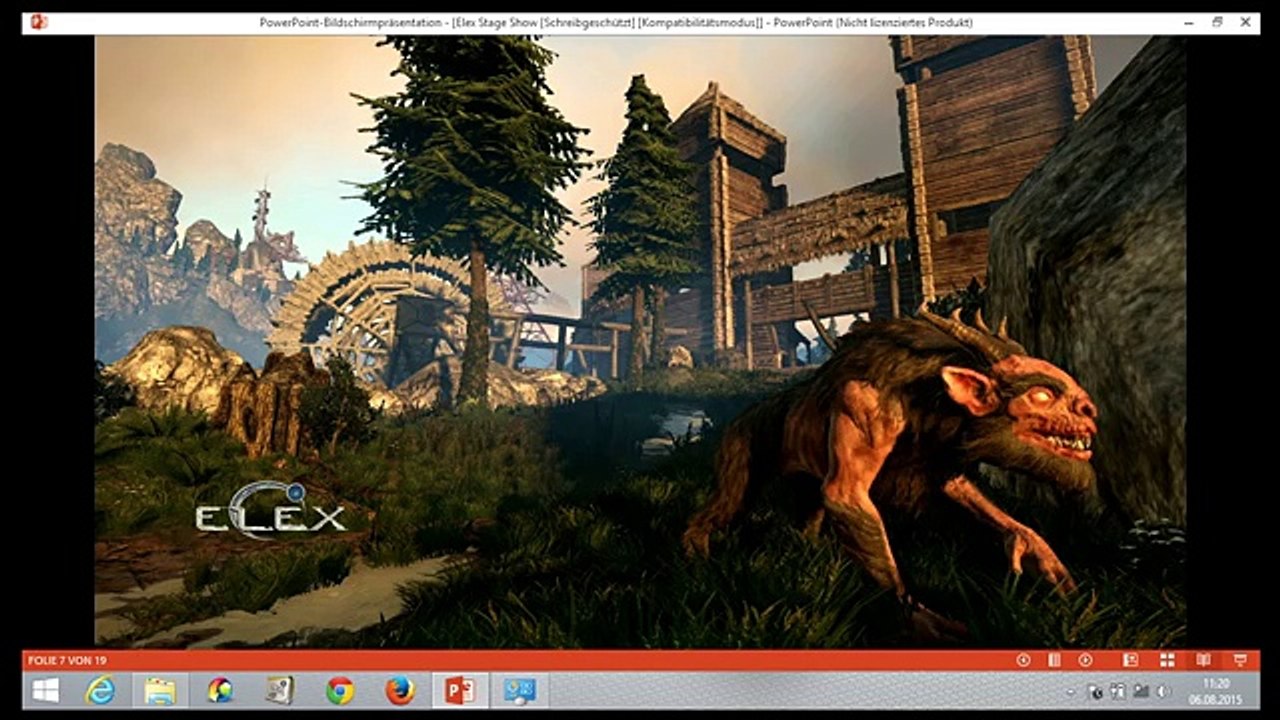Switch to Normal view in status bar
The height and width of the screenshot is (720, 1280).
tap(1131, 660)
